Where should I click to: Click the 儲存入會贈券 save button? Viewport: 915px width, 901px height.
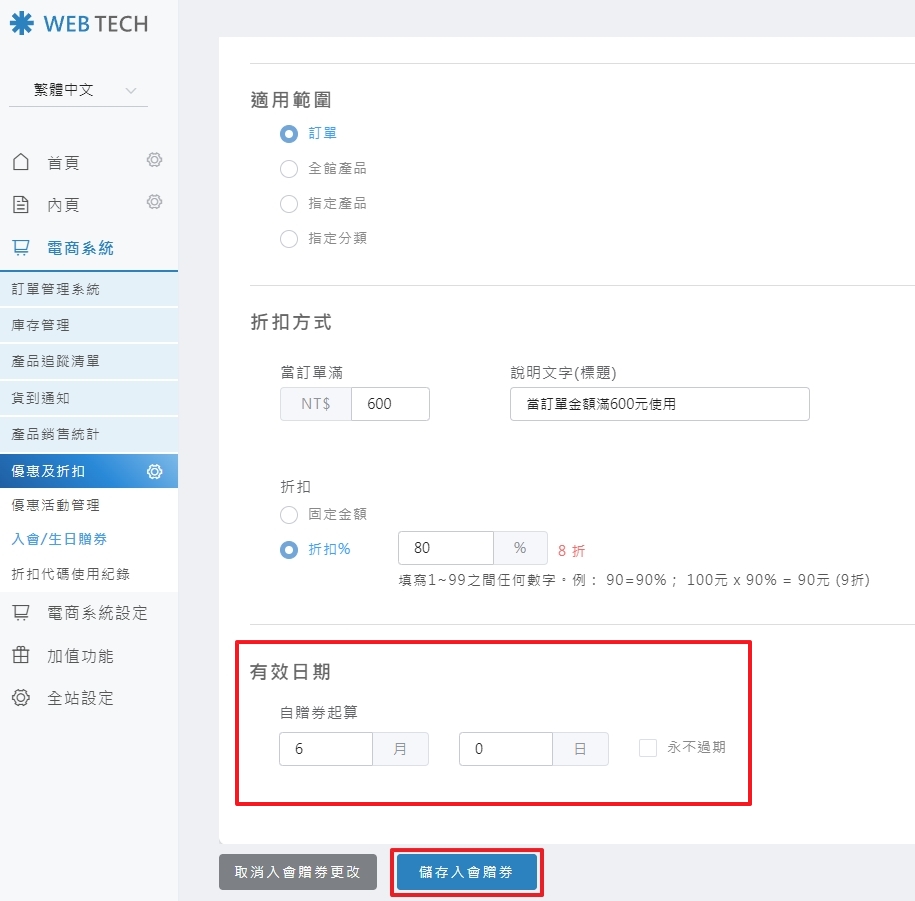[466, 870]
